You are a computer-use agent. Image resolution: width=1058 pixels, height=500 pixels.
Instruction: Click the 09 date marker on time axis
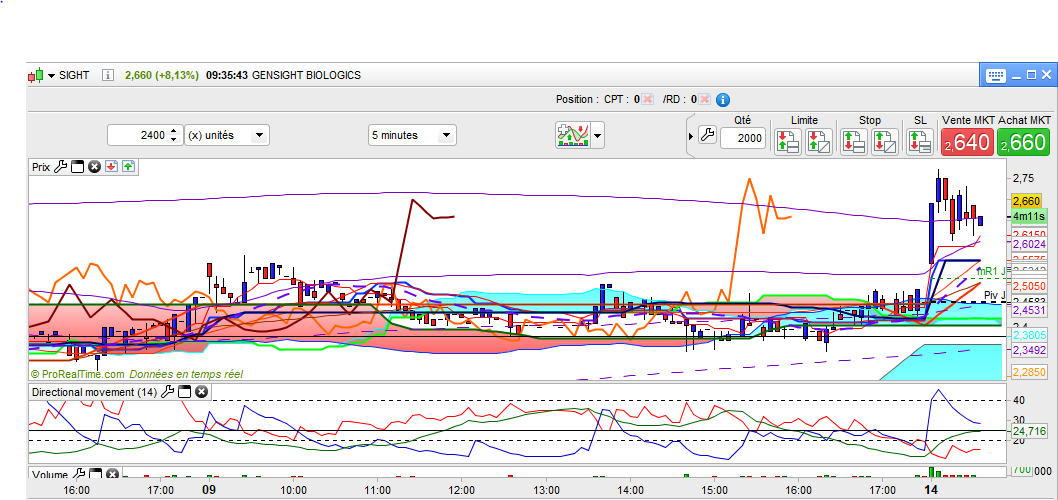pyautogui.click(x=208, y=489)
